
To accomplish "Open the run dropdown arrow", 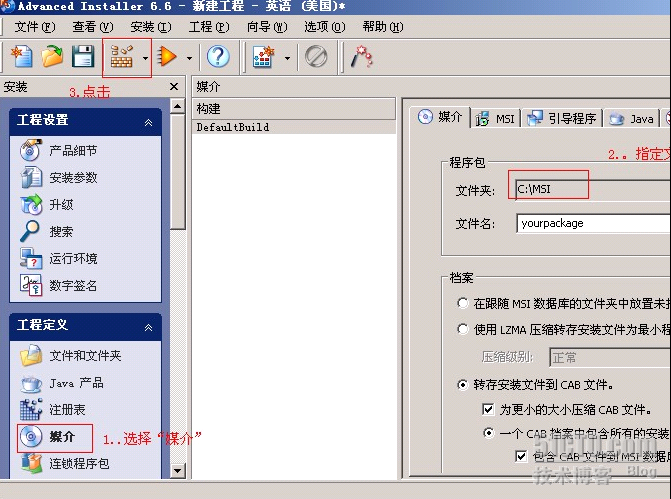I will coord(189,57).
